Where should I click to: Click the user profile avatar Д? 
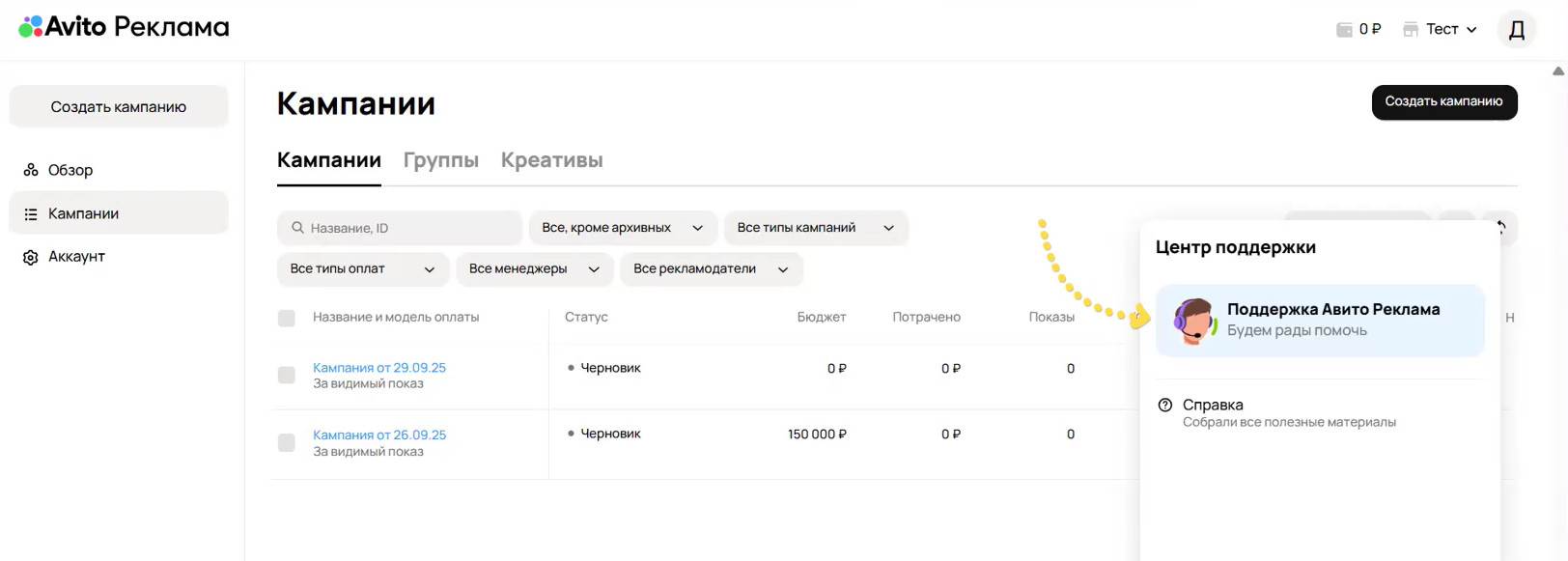[x=1516, y=30]
